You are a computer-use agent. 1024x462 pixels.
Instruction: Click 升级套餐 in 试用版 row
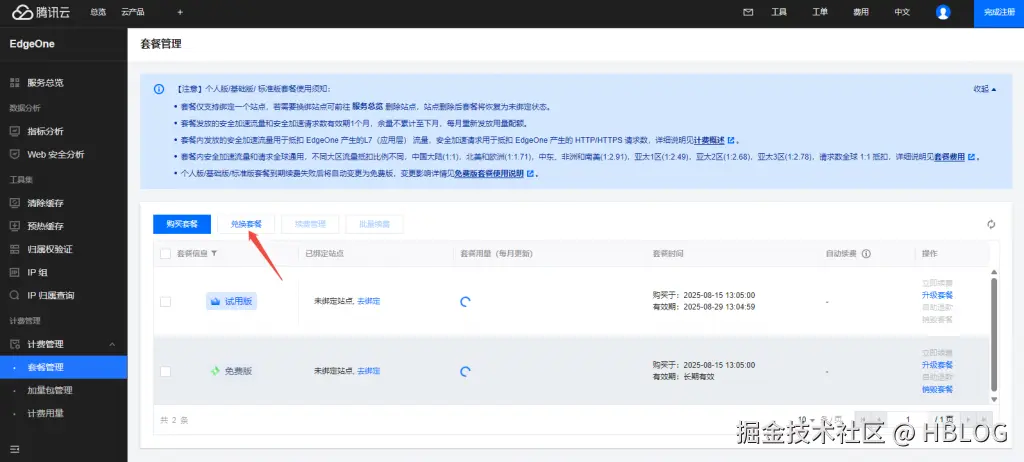point(937,295)
